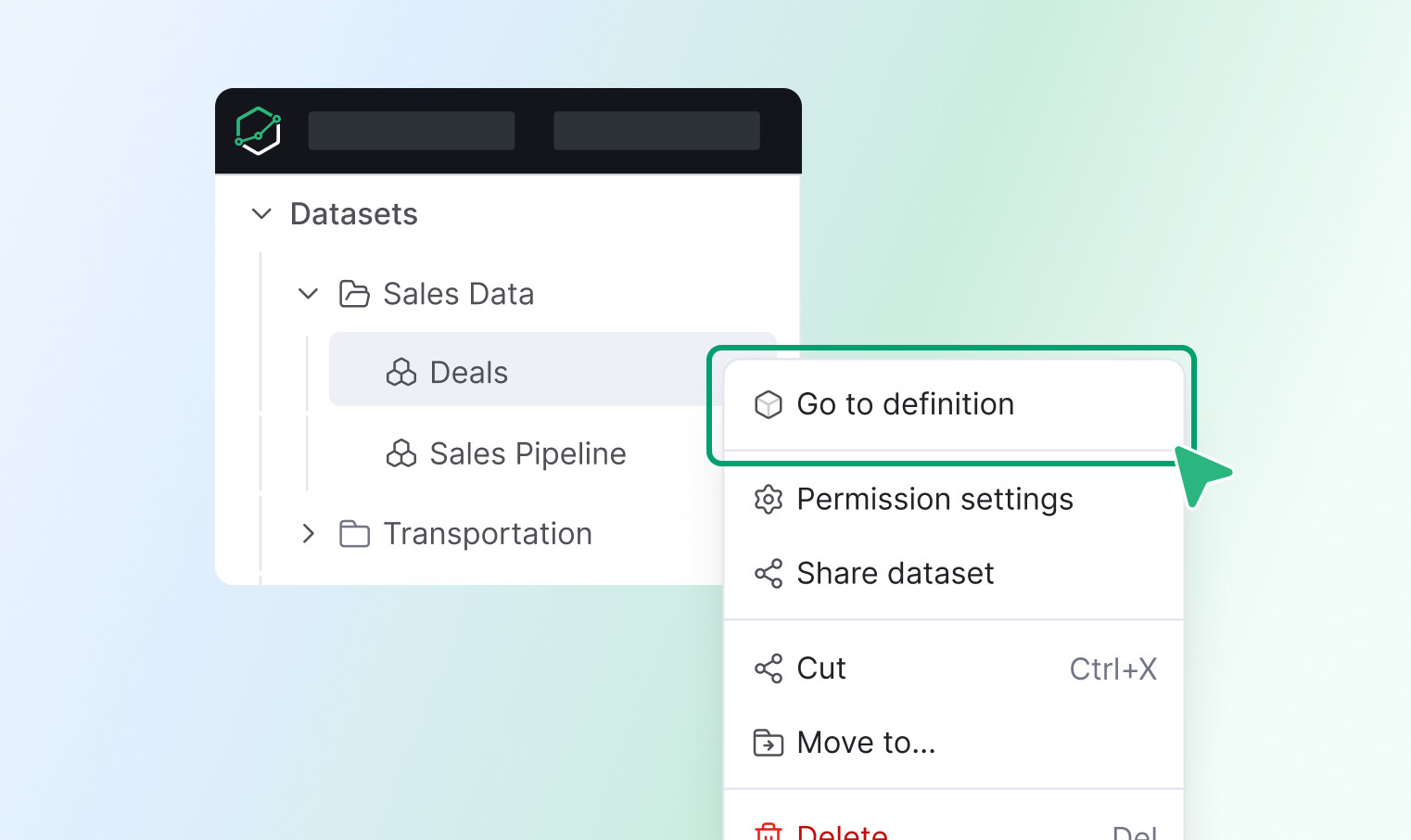The height and width of the screenshot is (840, 1411).
Task: Click the Transportation folder icon
Action: 354,534
